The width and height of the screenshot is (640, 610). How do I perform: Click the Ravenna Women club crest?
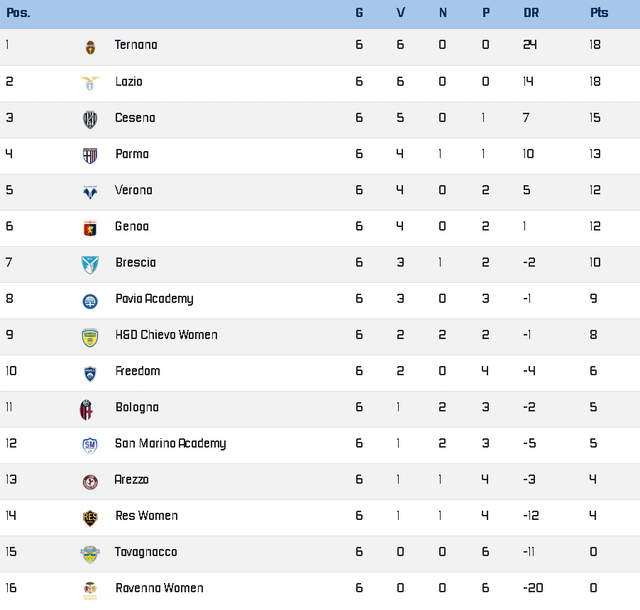pyautogui.click(x=90, y=589)
